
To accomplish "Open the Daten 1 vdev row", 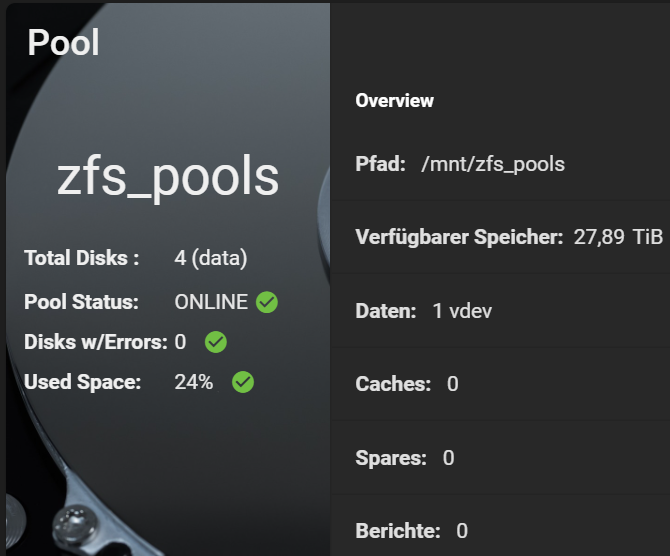I will click(x=500, y=311).
